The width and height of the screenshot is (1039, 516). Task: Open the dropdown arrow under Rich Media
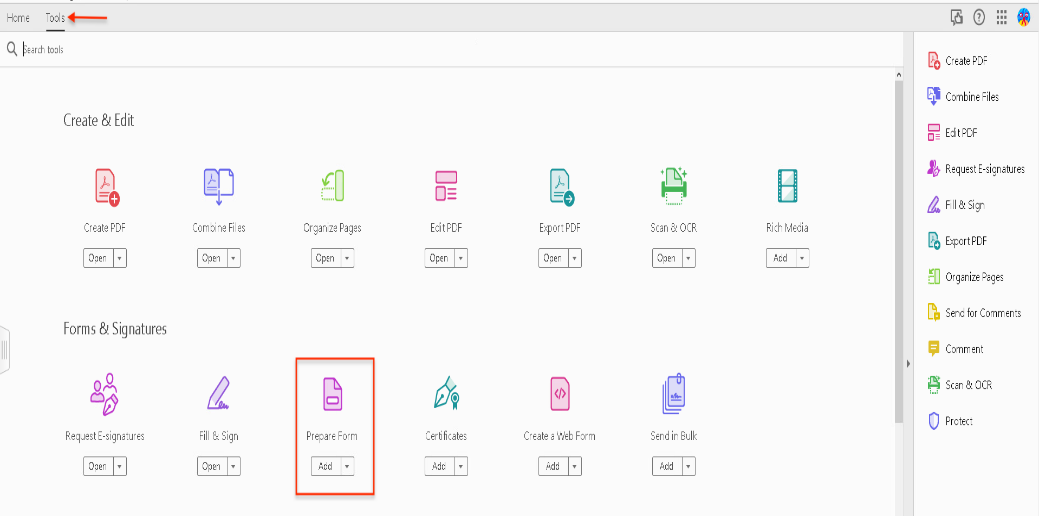(x=802, y=258)
